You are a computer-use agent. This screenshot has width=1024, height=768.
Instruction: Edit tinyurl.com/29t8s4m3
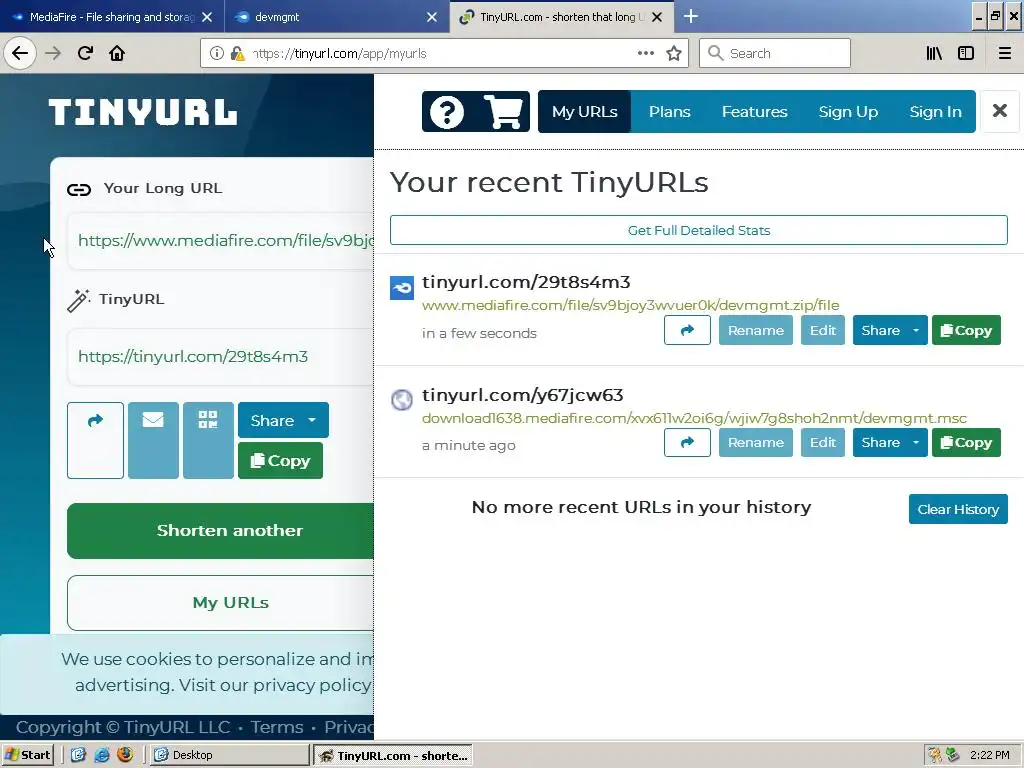(823, 330)
